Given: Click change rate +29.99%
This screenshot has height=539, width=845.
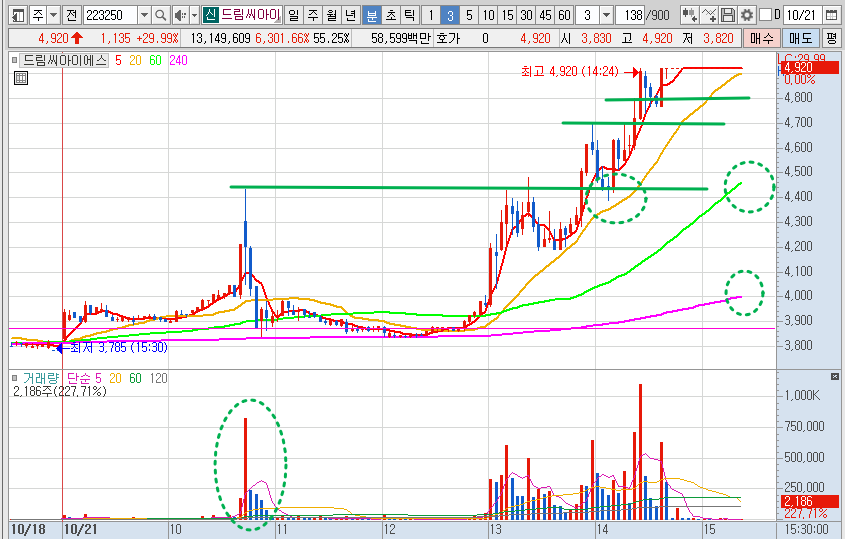Looking at the screenshot, I should [x=157, y=38].
